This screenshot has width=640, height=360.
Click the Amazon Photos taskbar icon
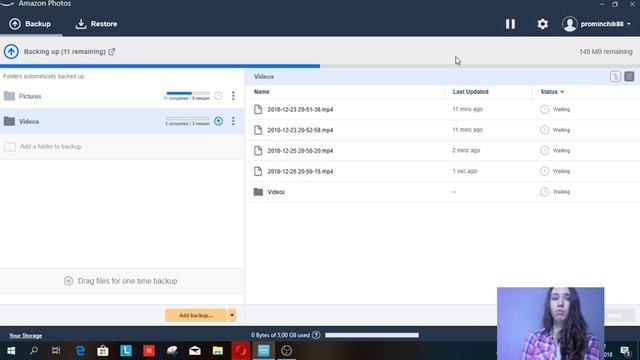tap(264, 351)
